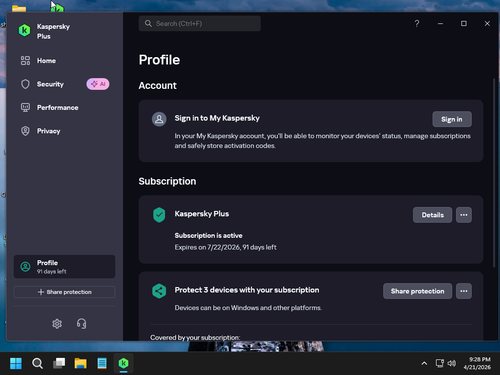Click the green share hexagon icon
This screenshot has height=375, width=500.
159,291
